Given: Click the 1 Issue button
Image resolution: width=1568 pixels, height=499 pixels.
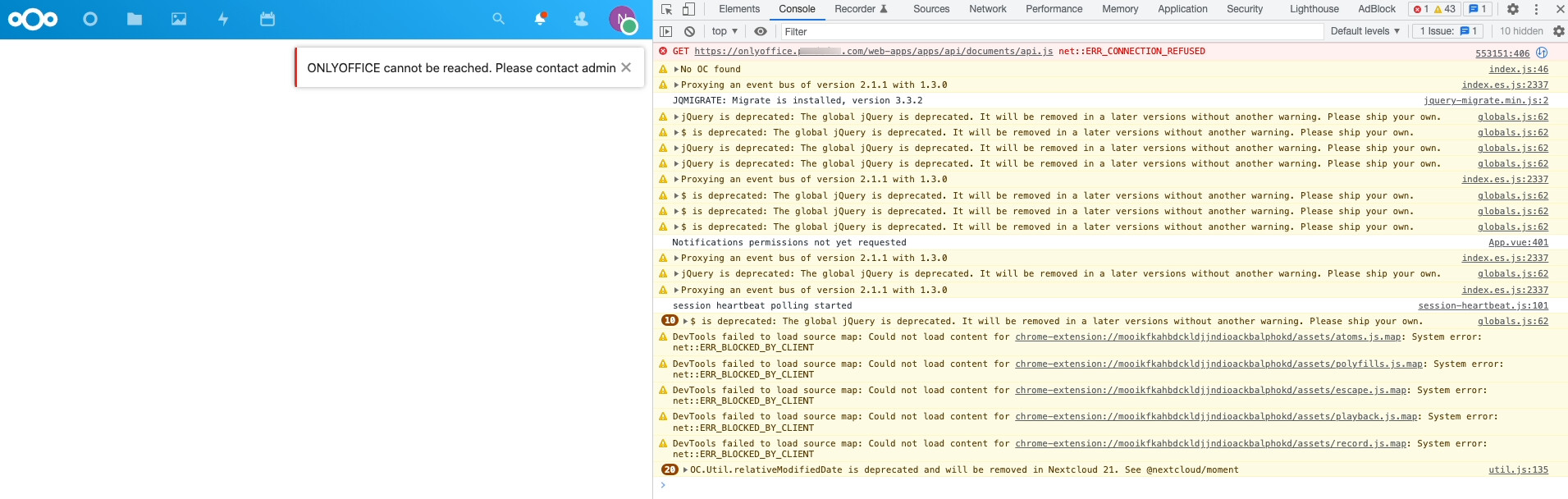Looking at the screenshot, I should pyautogui.click(x=1449, y=31).
